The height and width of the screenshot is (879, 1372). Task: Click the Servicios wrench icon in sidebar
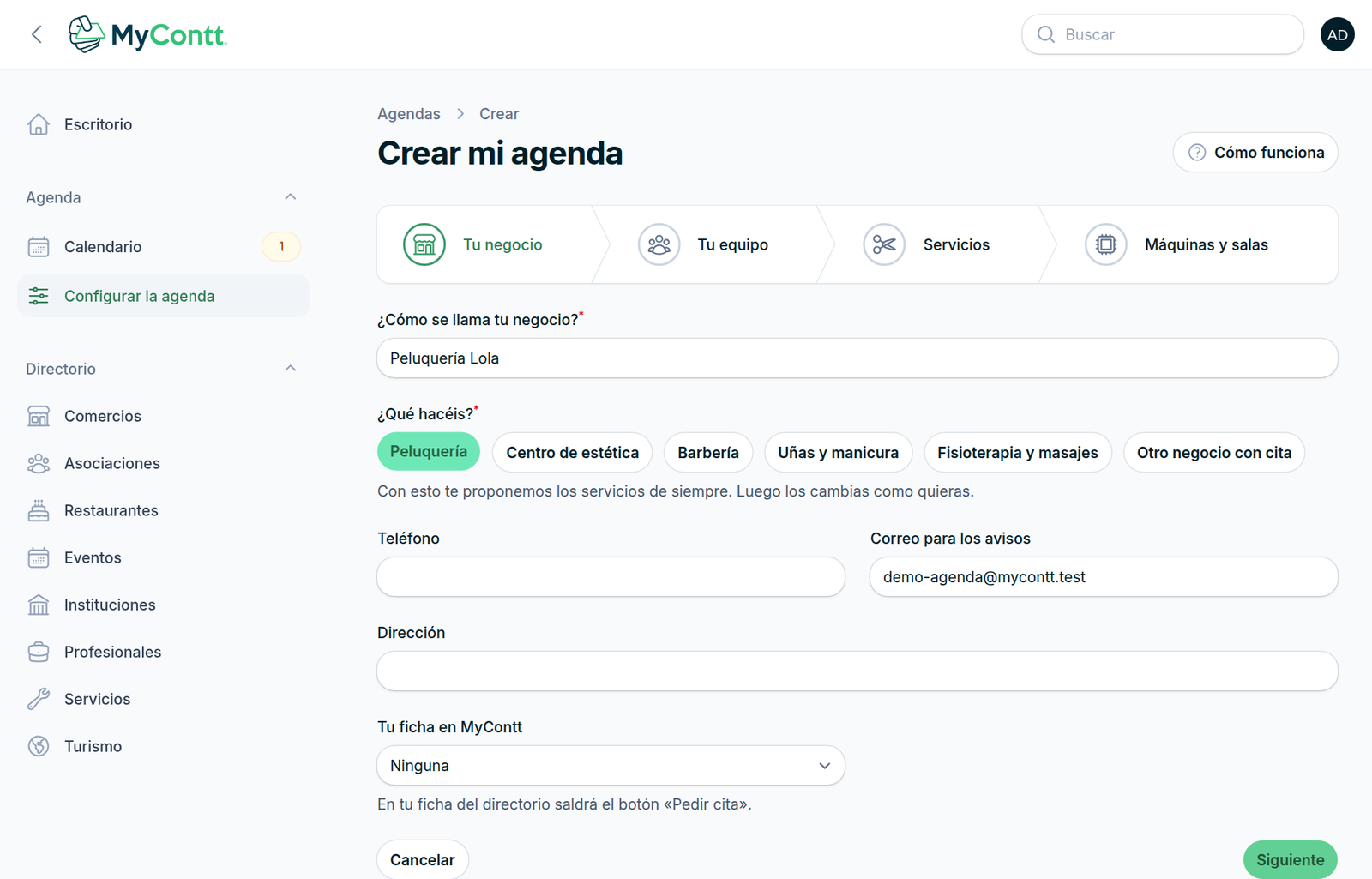click(39, 699)
